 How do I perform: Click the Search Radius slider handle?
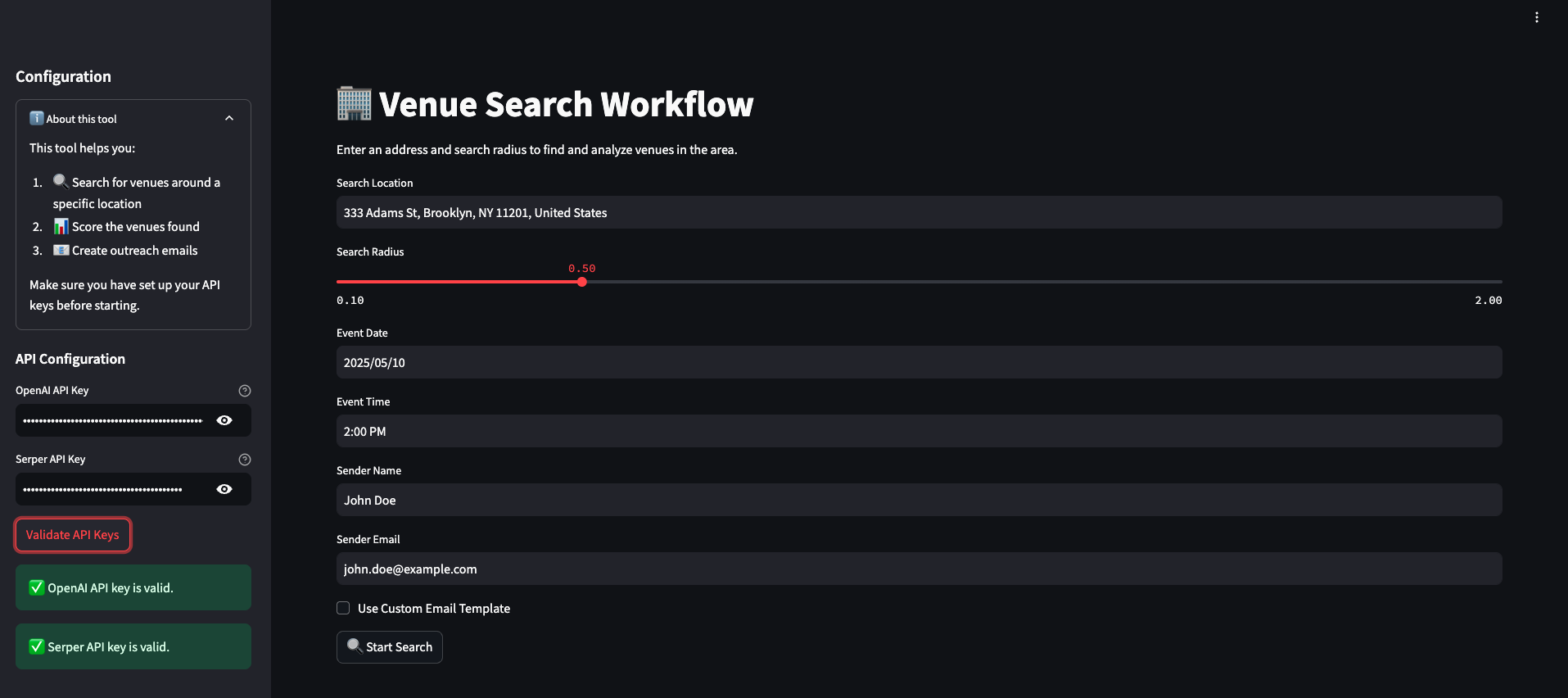581,282
